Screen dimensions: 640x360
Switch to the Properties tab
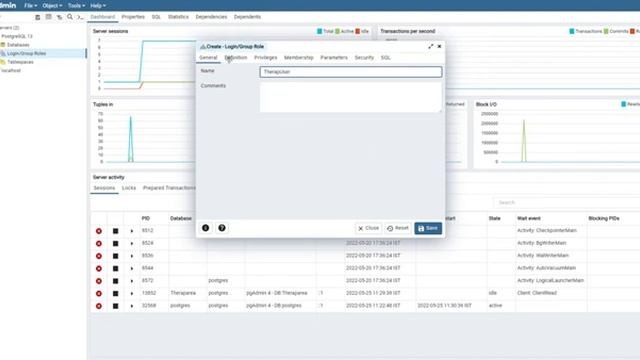point(133,17)
